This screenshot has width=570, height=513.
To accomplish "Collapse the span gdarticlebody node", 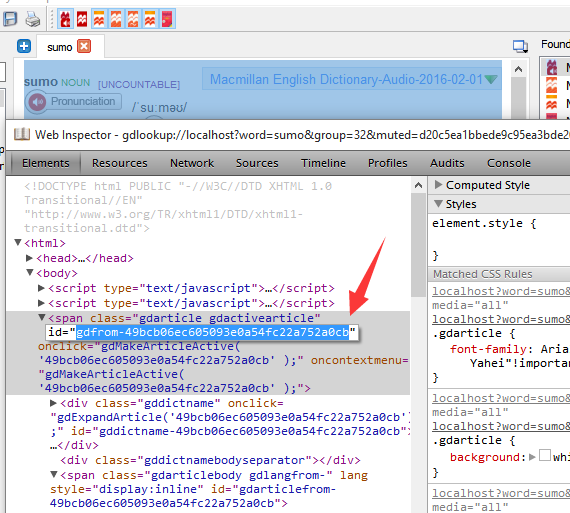I will (54, 474).
